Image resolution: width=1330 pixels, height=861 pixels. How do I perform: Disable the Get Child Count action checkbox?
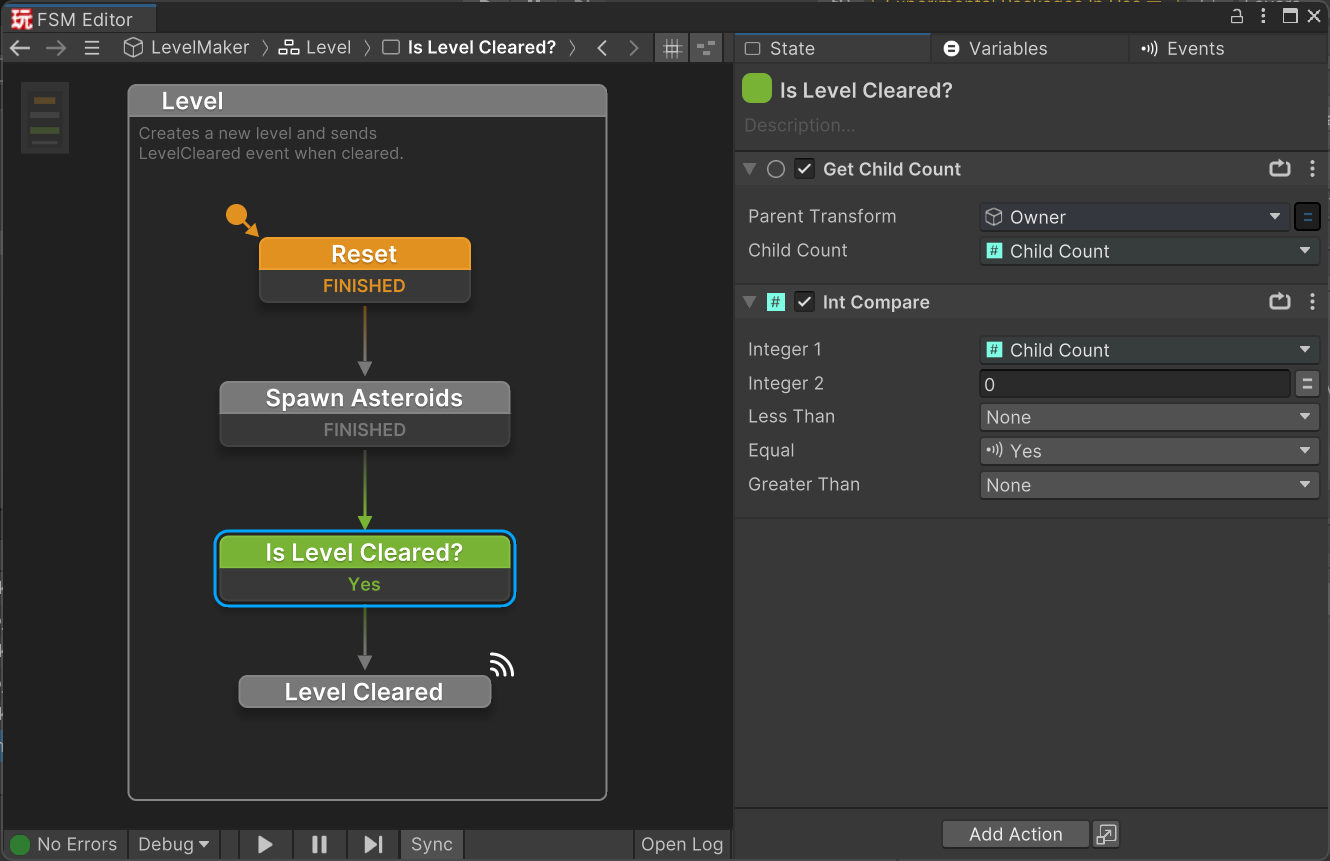click(x=804, y=169)
